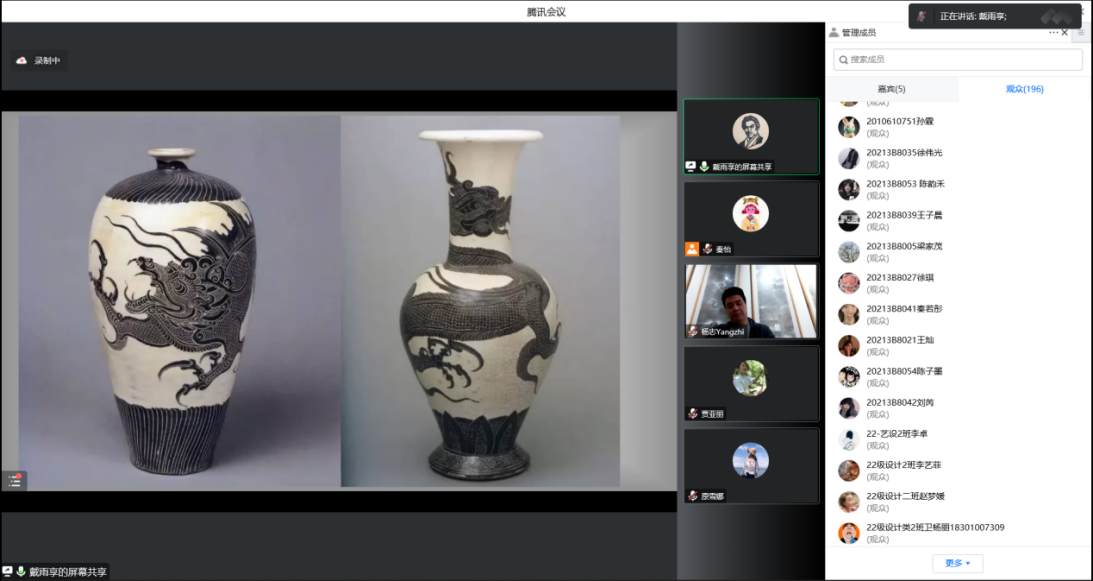Click the cloud recording 录制中 indicator
Image resolution: width=1093 pixels, height=581 pixels.
pos(39,61)
